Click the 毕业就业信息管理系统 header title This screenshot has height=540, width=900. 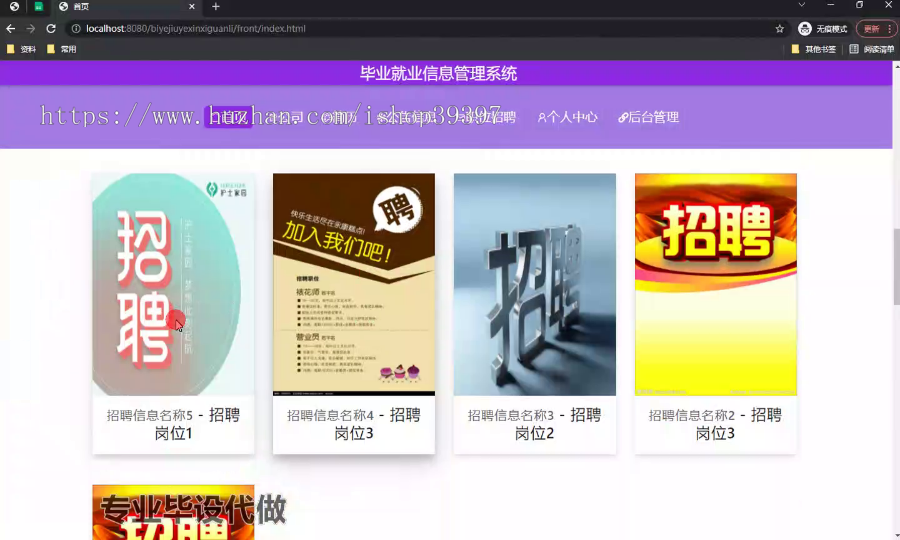439,73
